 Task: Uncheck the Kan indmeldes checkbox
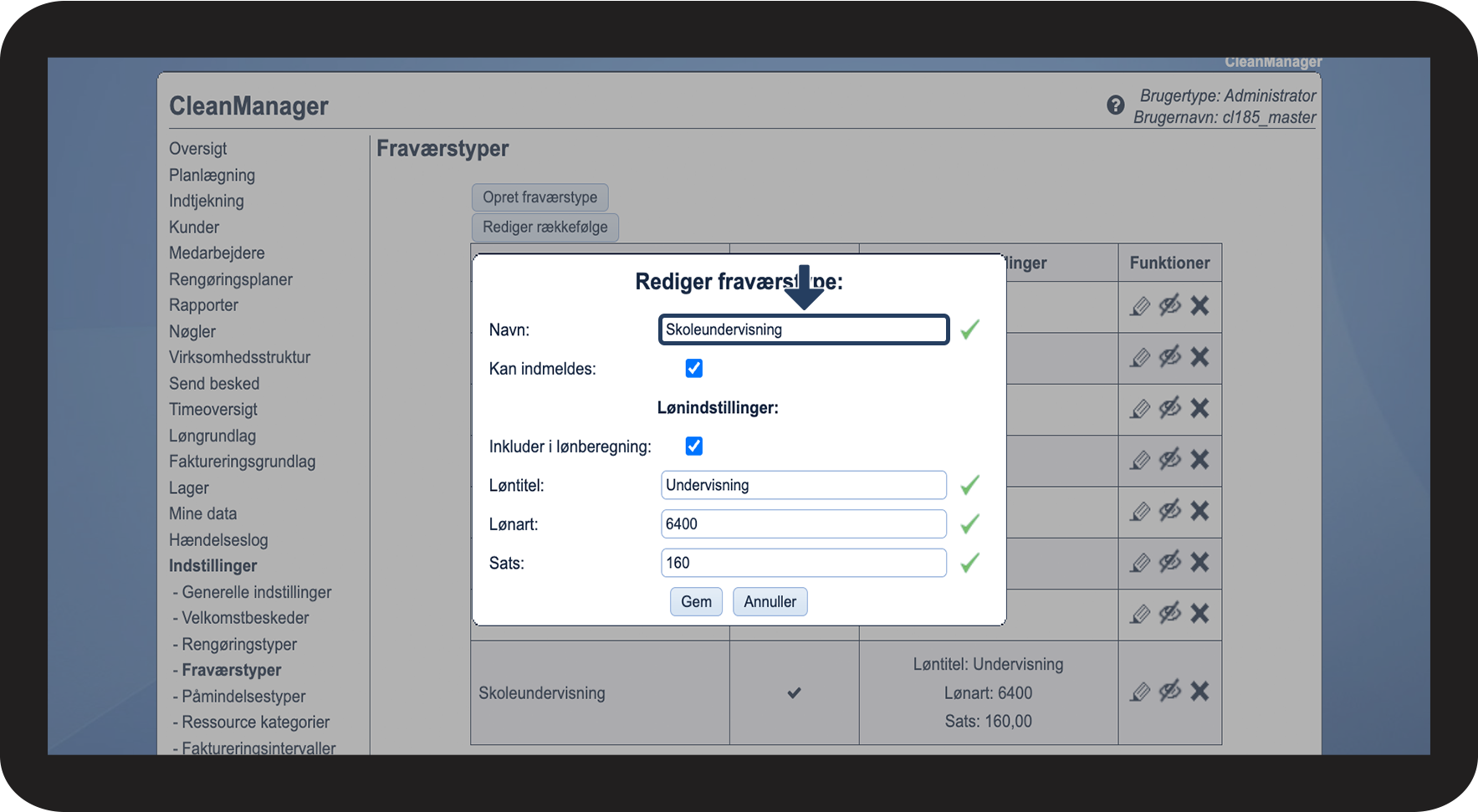[x=694, y=369]
